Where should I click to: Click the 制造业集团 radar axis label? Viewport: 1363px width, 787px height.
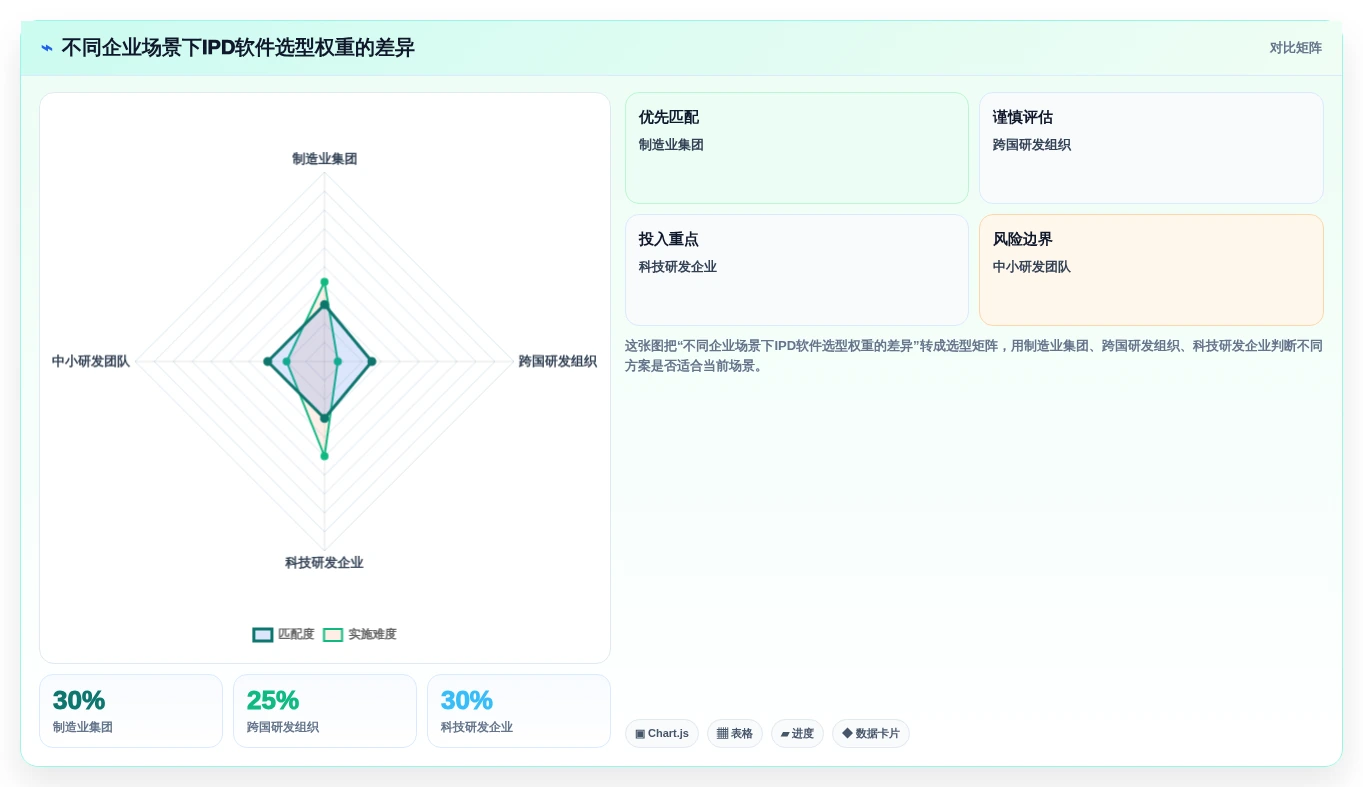tap(324, 159)
